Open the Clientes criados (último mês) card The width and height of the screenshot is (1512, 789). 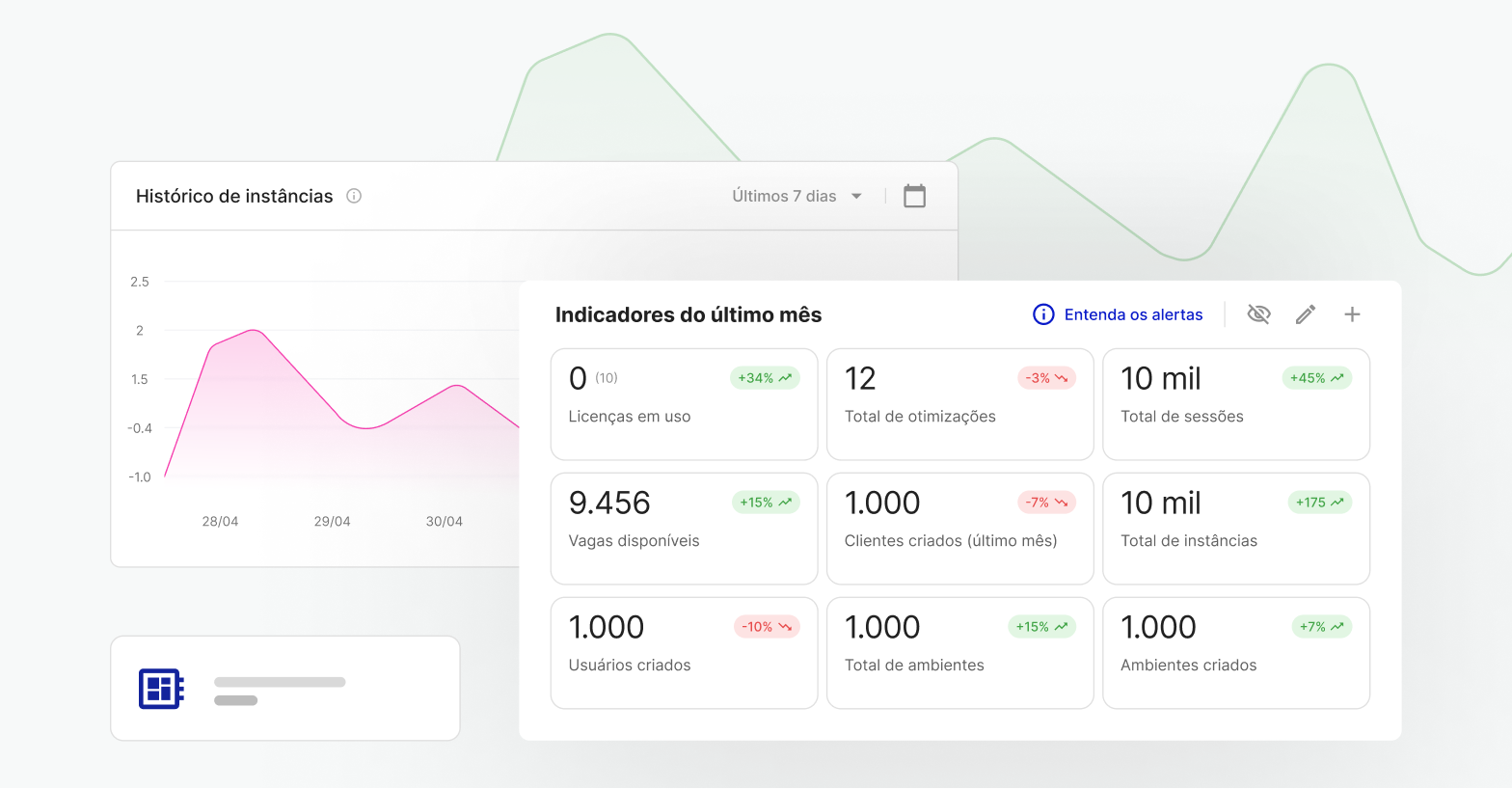(959, 529)
